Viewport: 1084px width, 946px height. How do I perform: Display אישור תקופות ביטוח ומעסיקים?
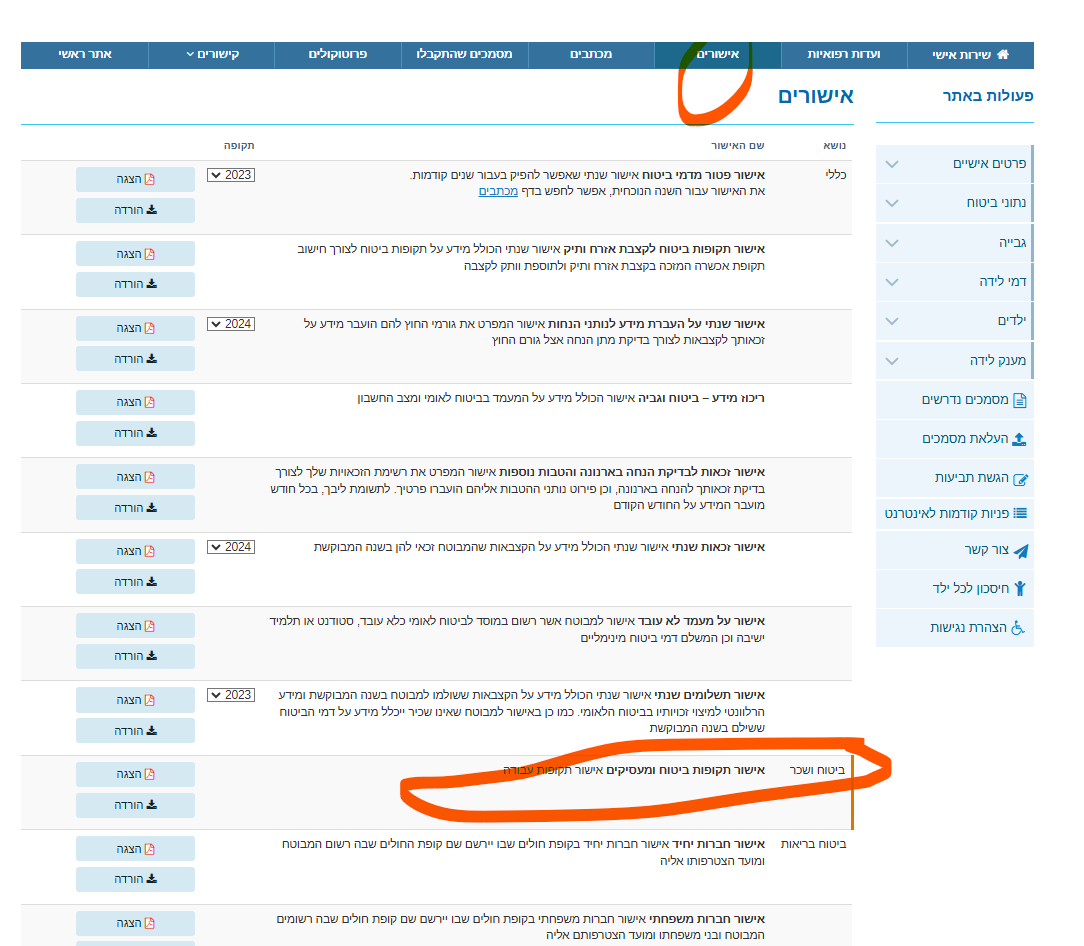(x=136, y=775)
